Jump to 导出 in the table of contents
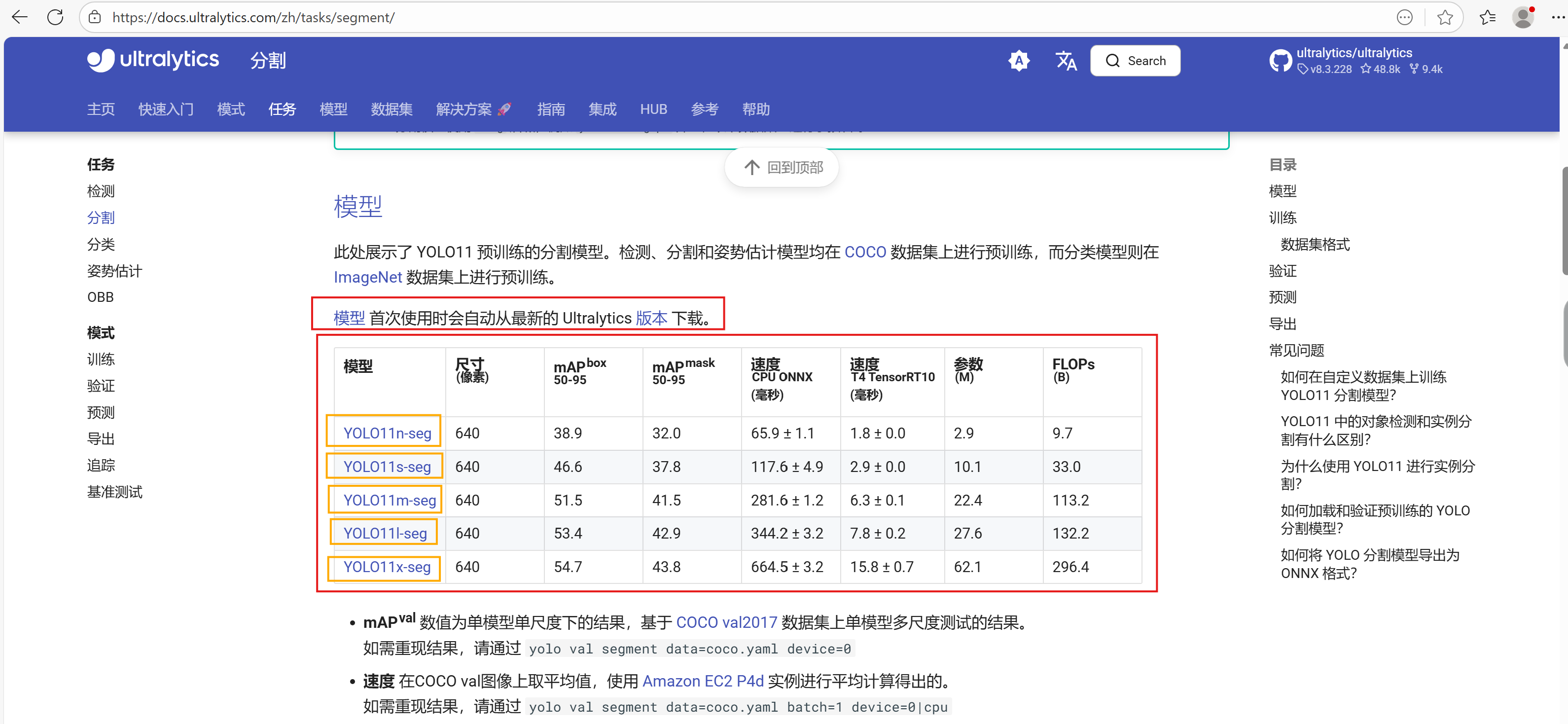Screen dimensions: 1568x724 coord(1282,324)
